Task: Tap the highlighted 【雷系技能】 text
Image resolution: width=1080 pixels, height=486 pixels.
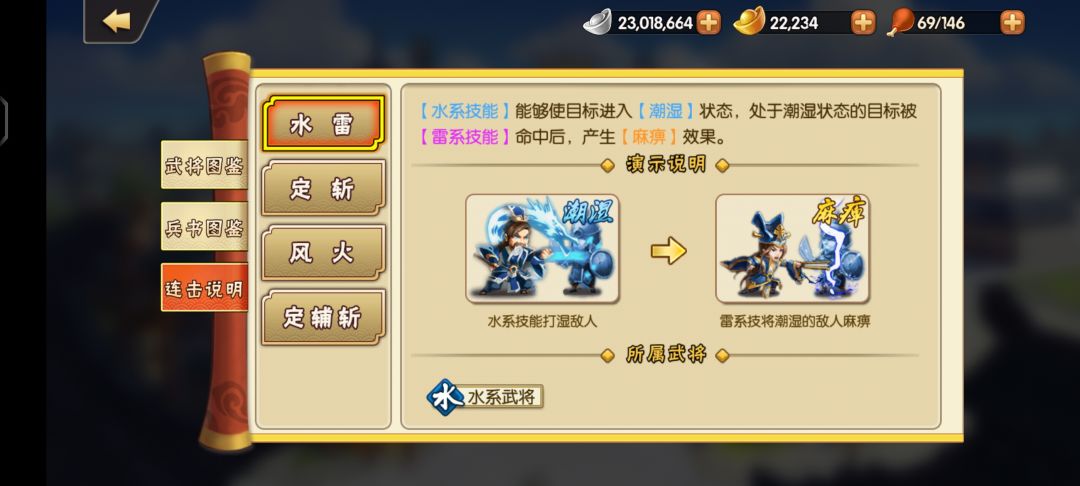Action: pos(465,137)
